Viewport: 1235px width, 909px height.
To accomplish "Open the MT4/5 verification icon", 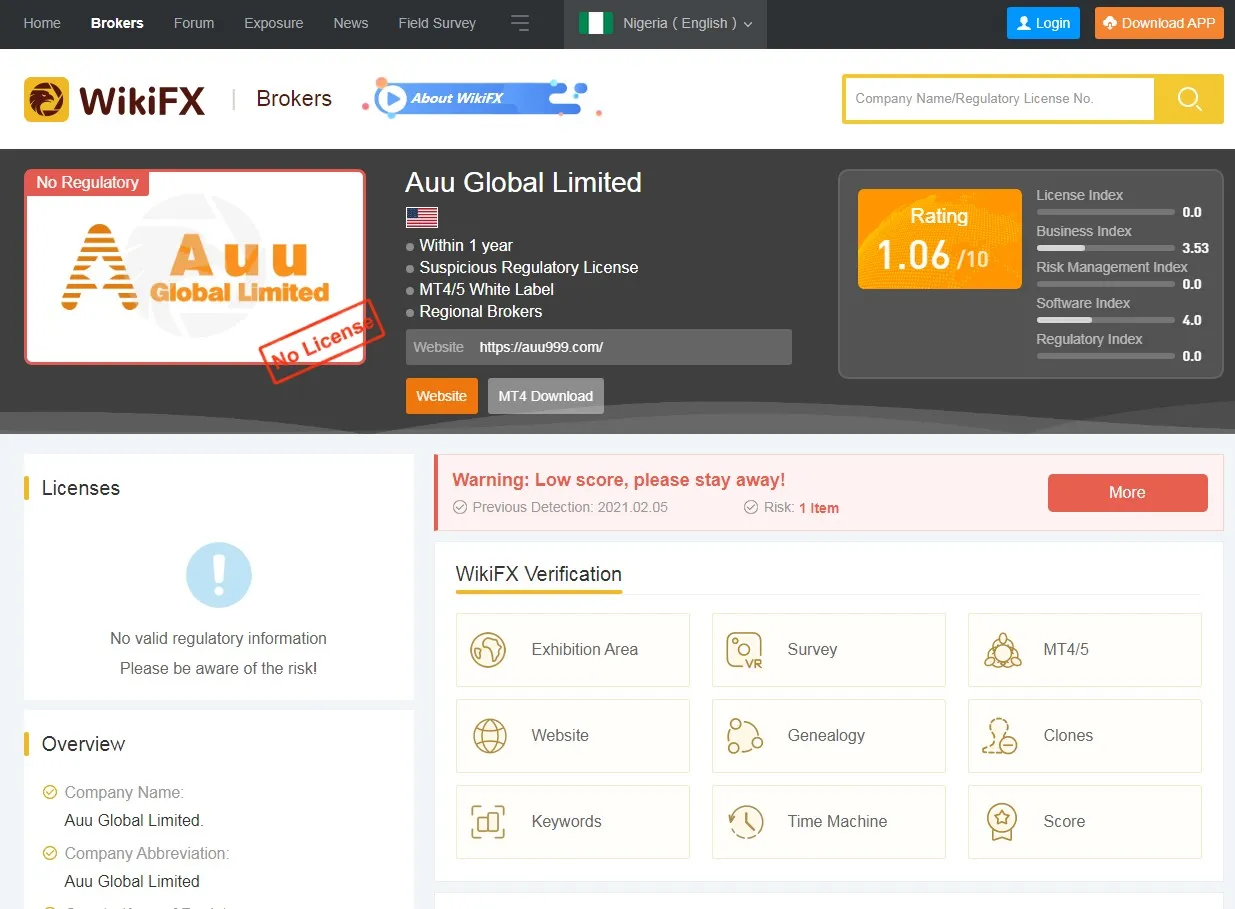I will point(1002,650).
